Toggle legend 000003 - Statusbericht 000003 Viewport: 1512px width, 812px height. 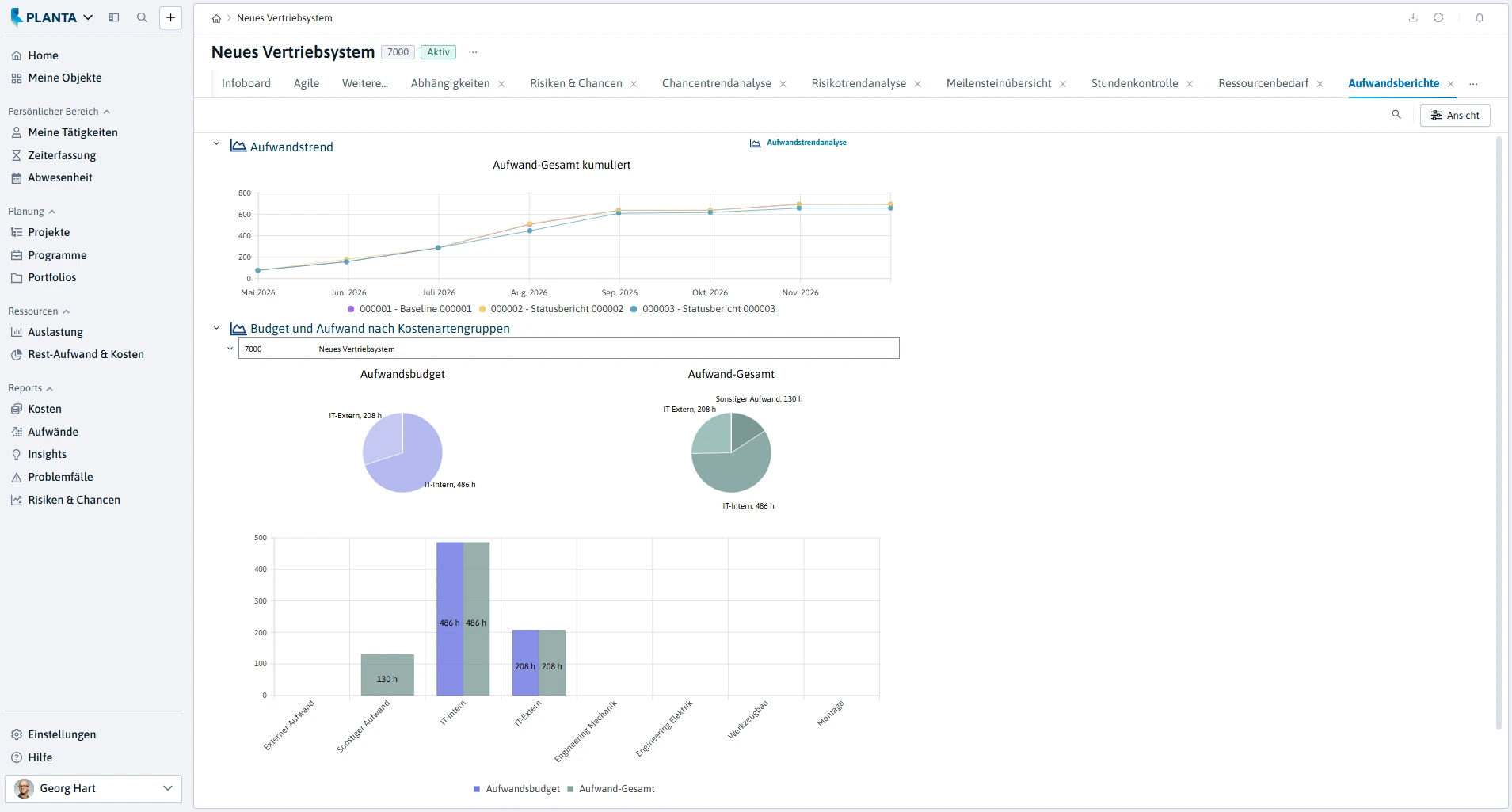click(x=703, y=309)
